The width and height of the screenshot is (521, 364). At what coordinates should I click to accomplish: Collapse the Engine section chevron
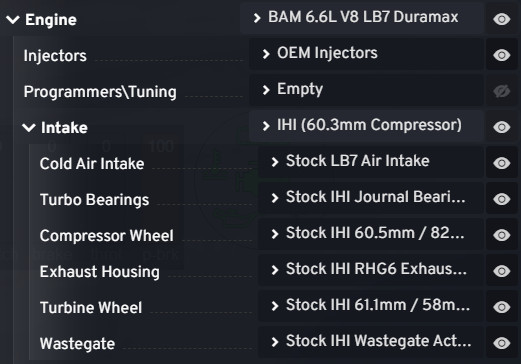pyautogui.click(x=13, y=20)
